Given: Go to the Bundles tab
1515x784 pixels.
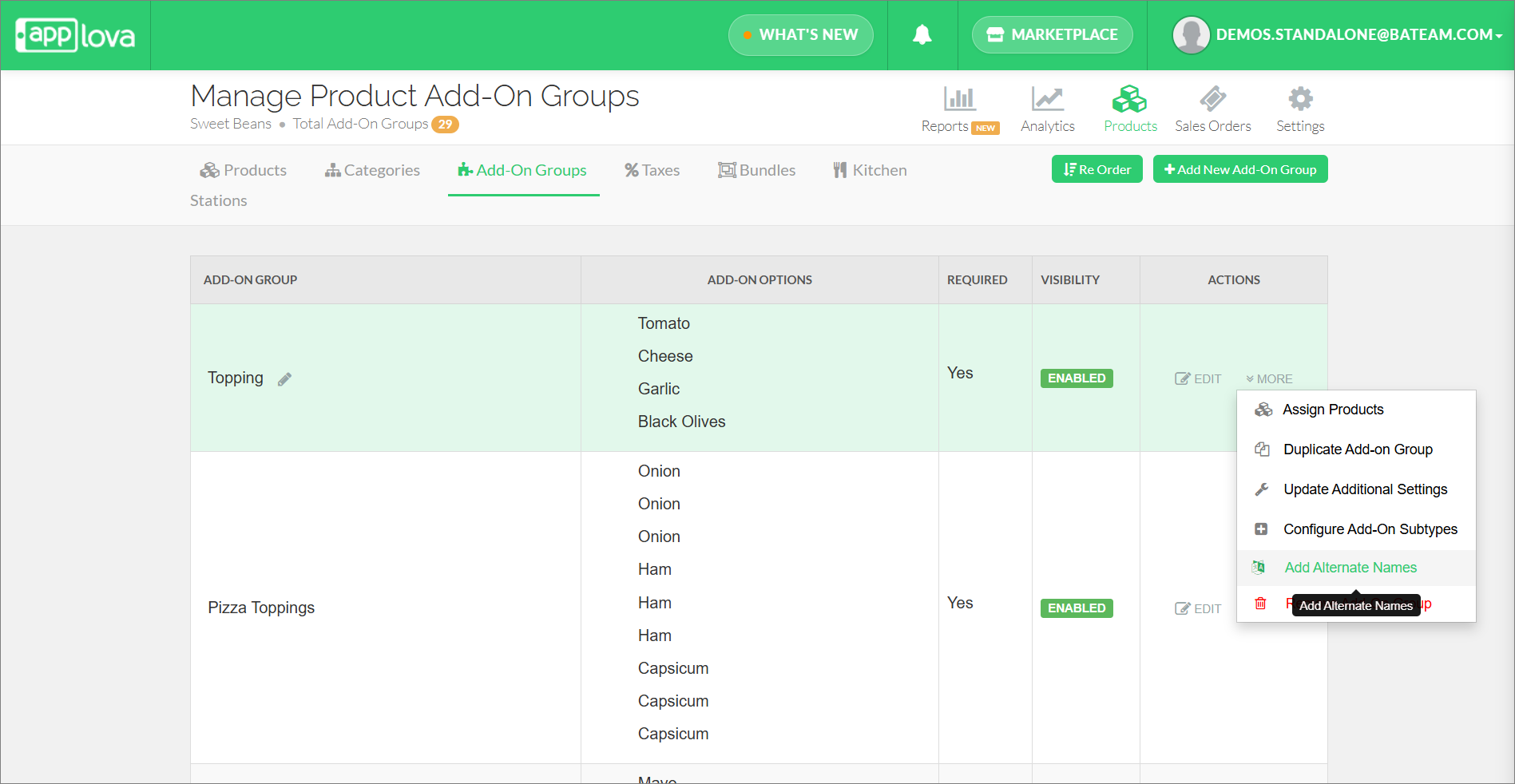Looking at the screenshot, I should click(x=756, y=170).
